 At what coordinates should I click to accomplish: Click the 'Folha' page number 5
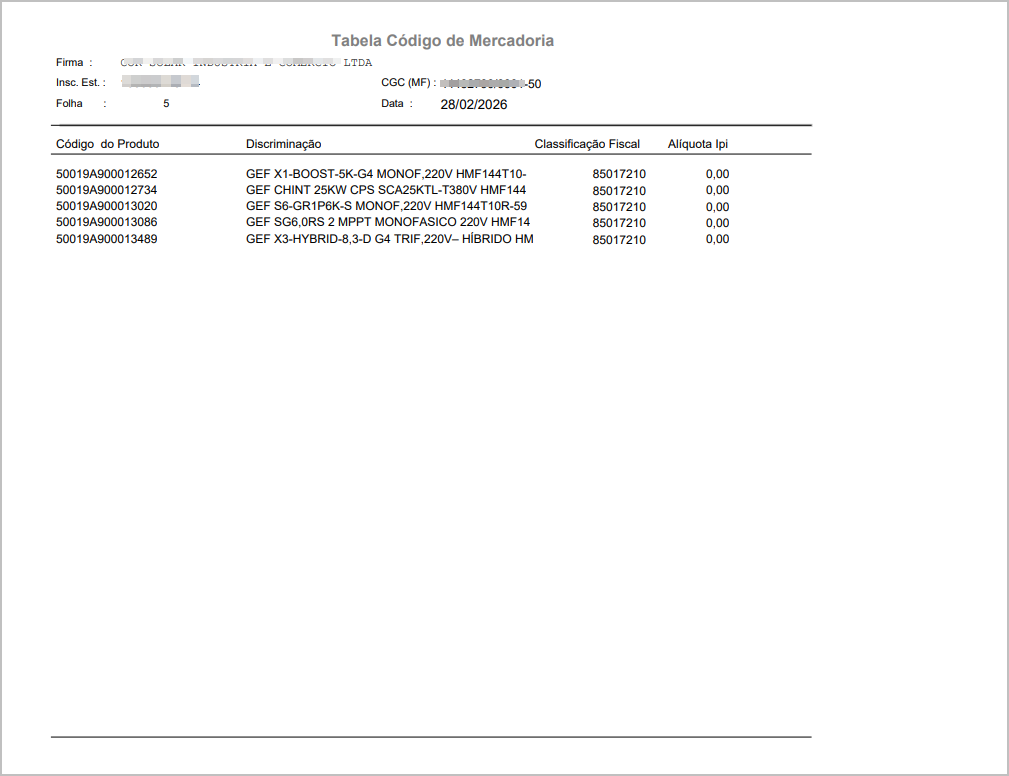(x=166, y=103)
